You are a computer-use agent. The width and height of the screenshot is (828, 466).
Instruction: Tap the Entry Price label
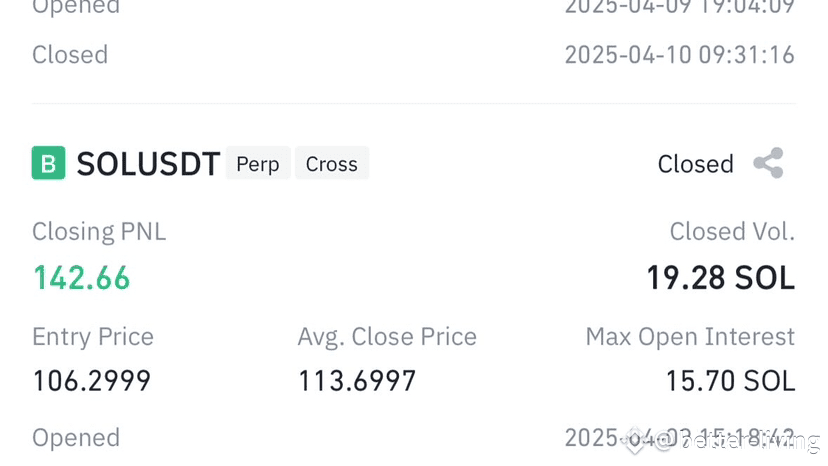tap(93, 337)
